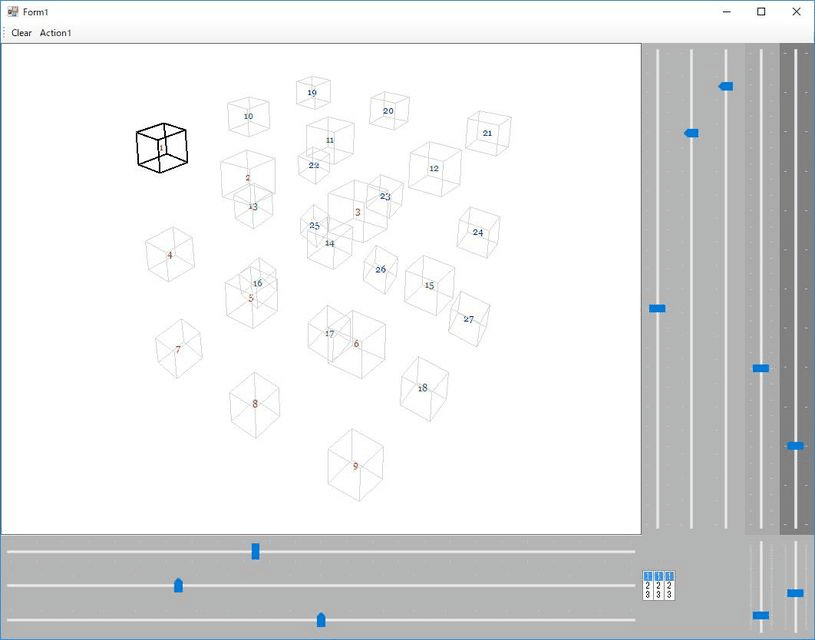The height and width of the screenshot is (640, 815).
Task: Click the cube labeled 18
Action: pos(424,388)
